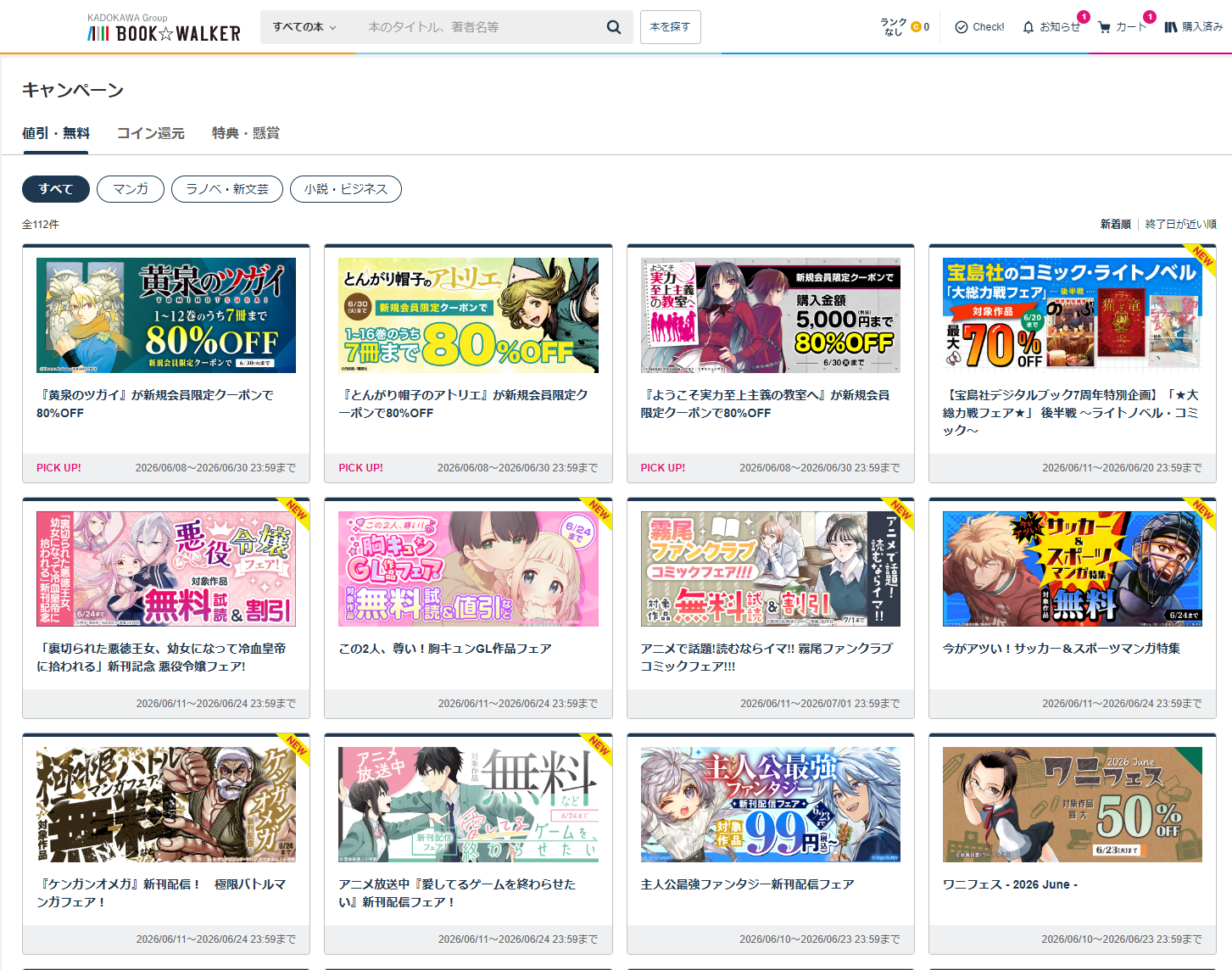Viewport: 1232px width, 970px height.
Task: Click the PICK UP! label on 黄泉のツガイ card
Action: pos(59,468)
